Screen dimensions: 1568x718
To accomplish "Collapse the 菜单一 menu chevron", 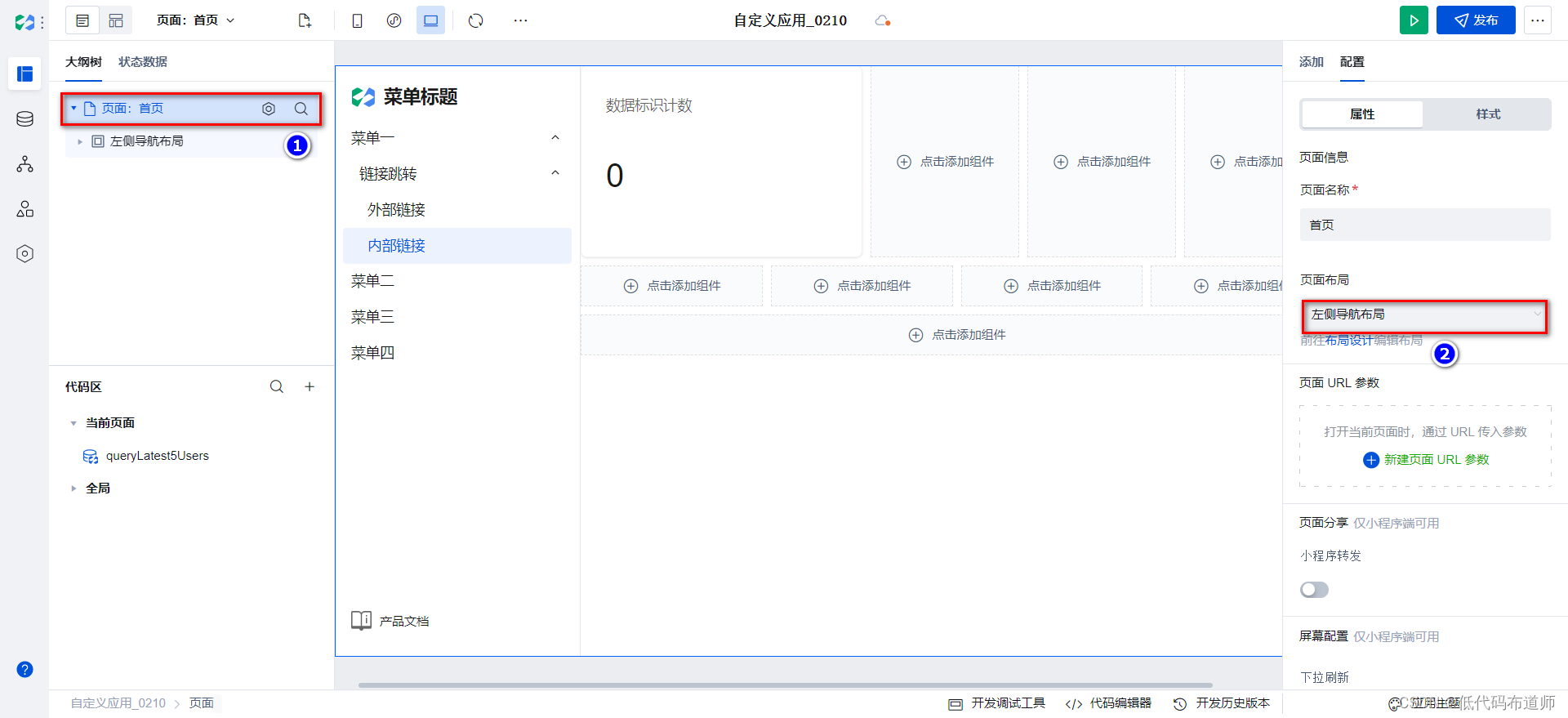I will 555,138.
